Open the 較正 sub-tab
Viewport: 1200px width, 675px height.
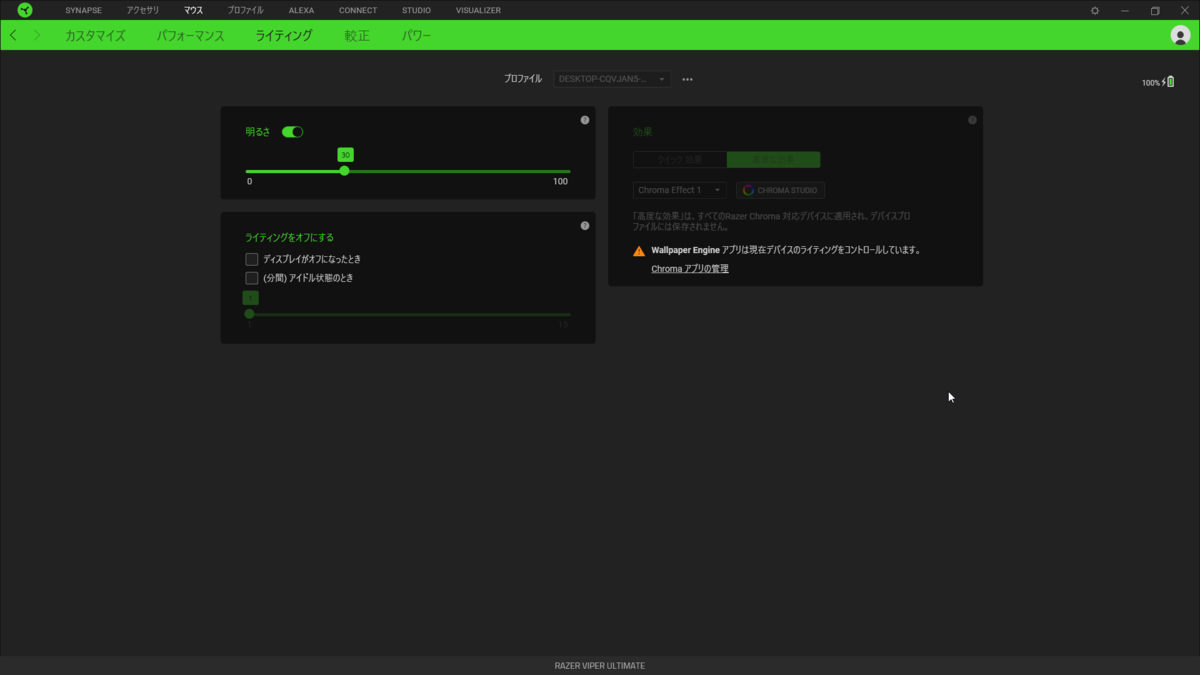[357, 36]
